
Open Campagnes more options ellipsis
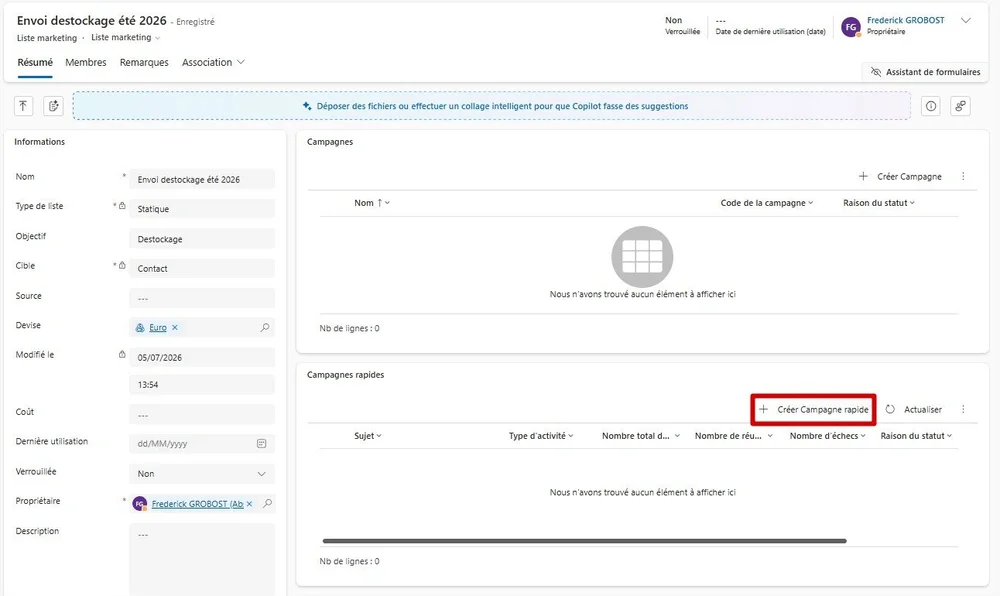coord(963,177)
